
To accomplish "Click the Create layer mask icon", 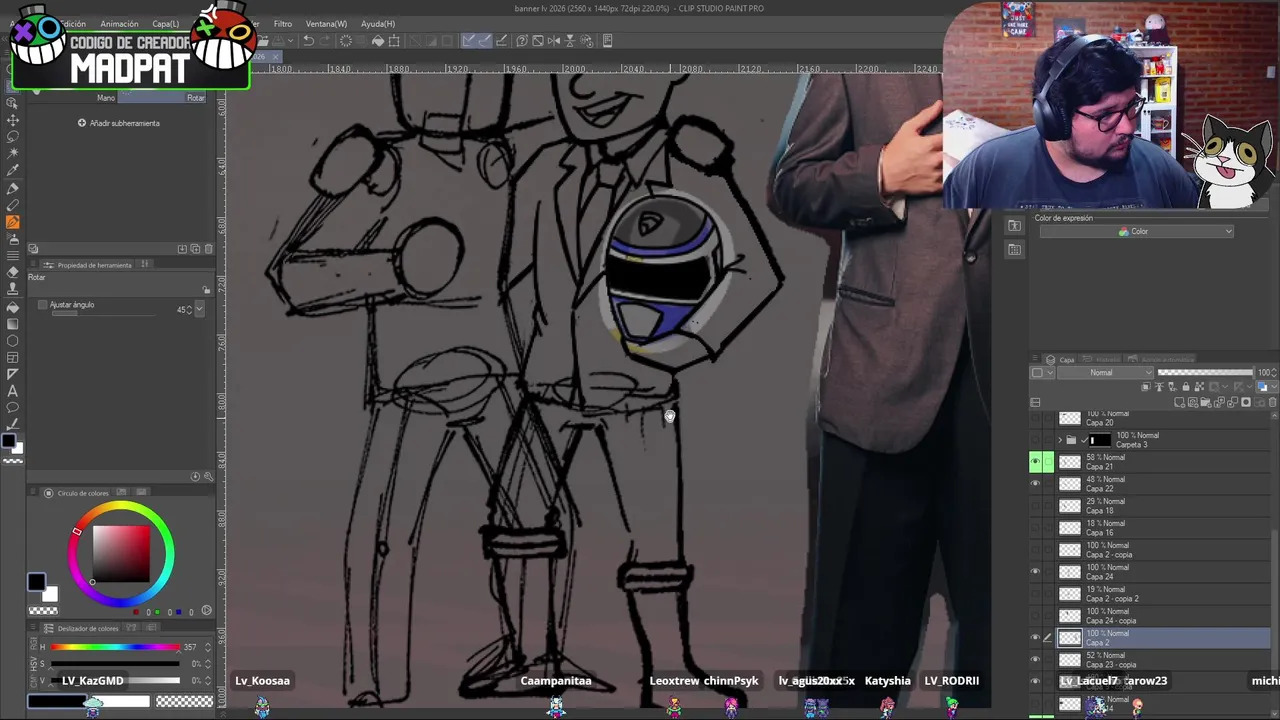I will 1246,402.
